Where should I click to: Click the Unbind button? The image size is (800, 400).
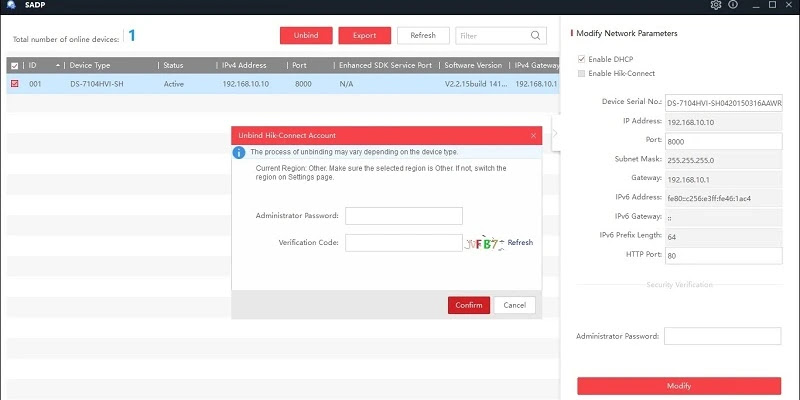tap(306, 36)
